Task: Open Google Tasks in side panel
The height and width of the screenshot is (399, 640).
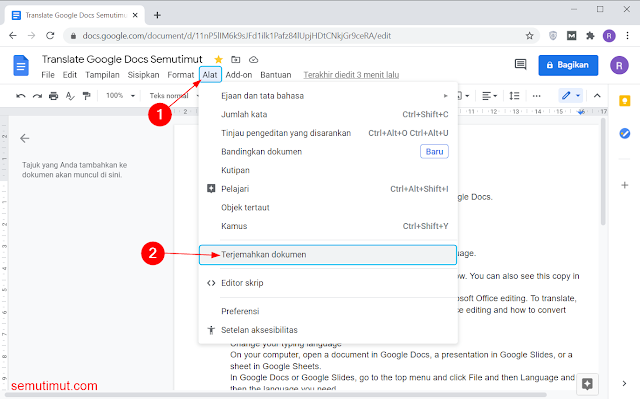Action: [624, 133]
